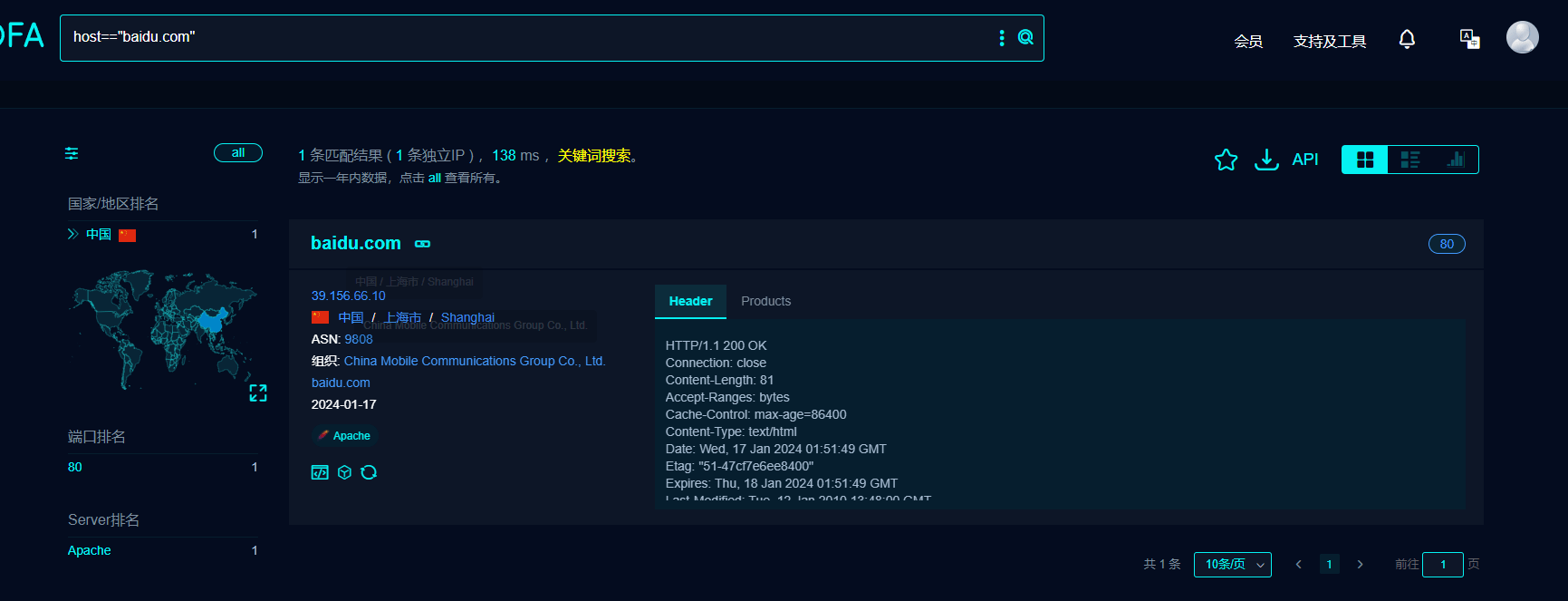Select the Apache product tag
1568x601 pixels.
click(344, 436)
